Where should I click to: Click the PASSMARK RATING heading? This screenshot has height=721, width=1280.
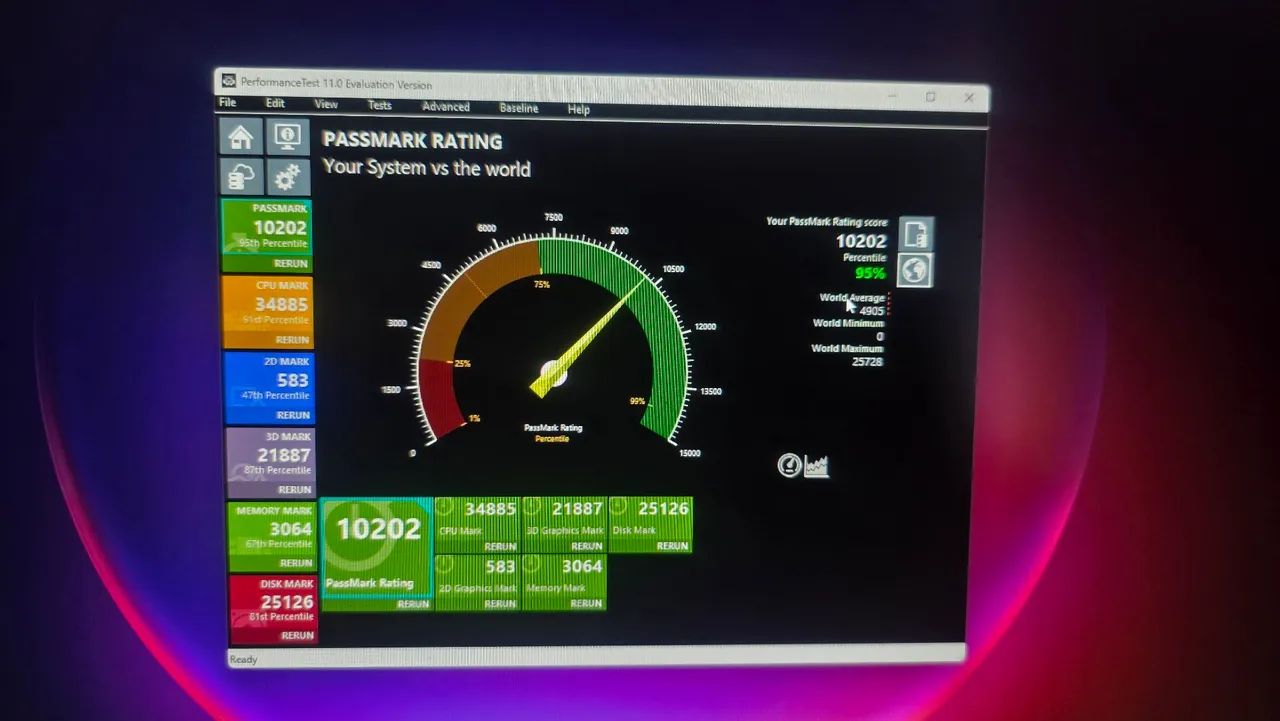412,141
